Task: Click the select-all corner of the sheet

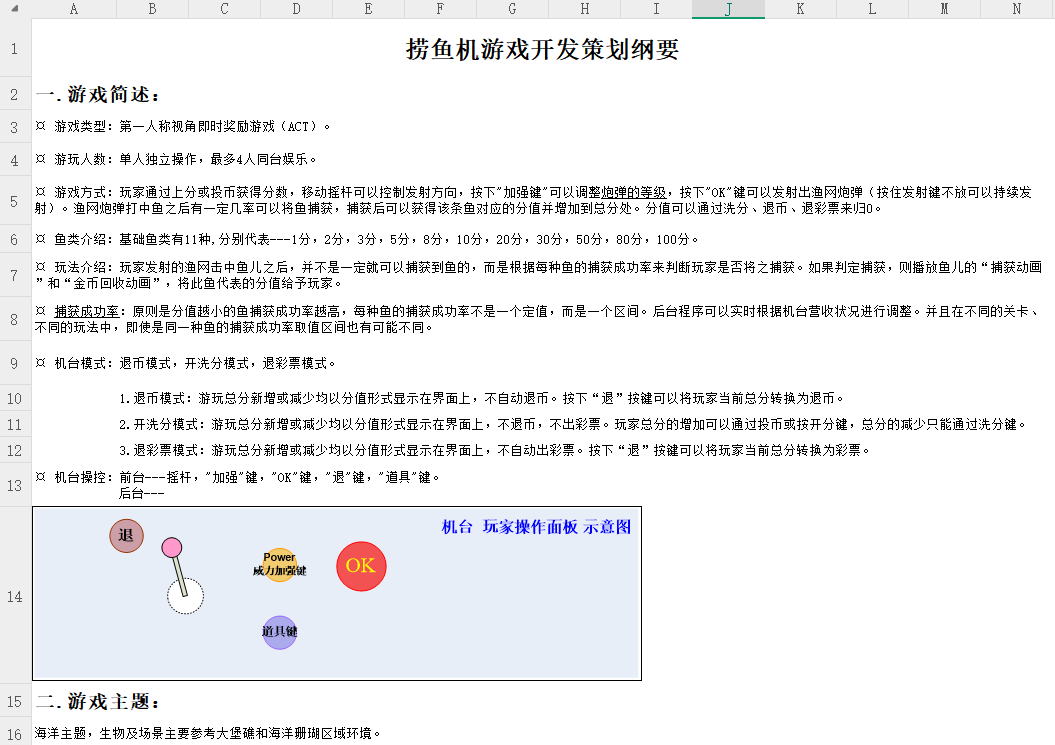Action: pos(15,9)
